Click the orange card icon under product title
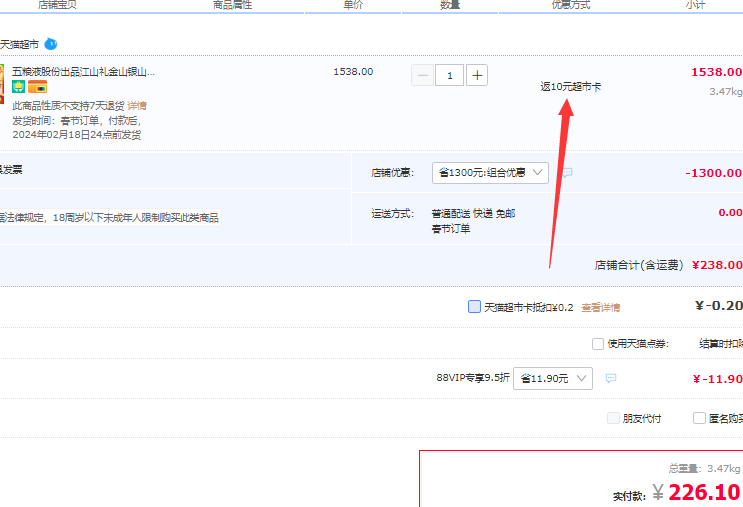The height and width of the screenshot is (507, 743). [x=37, y=87]
